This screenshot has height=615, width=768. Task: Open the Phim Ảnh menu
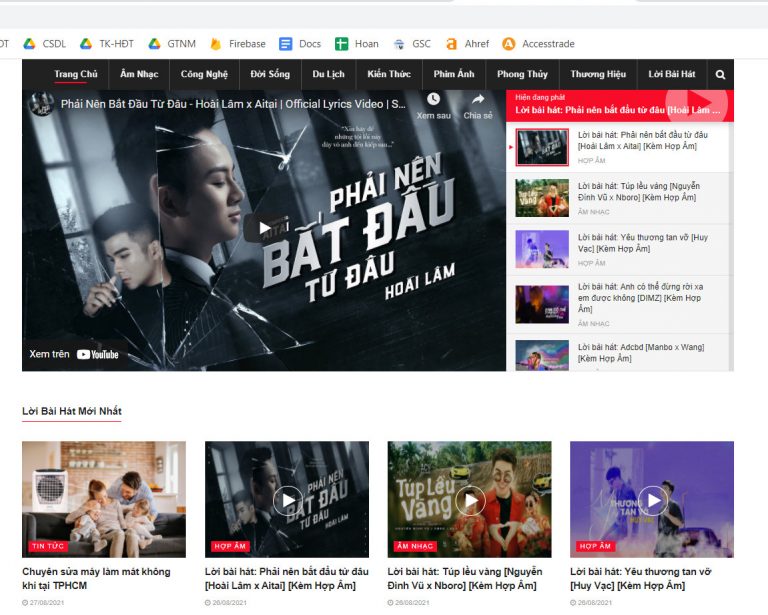pyautogui.click(x=454, y=74)
